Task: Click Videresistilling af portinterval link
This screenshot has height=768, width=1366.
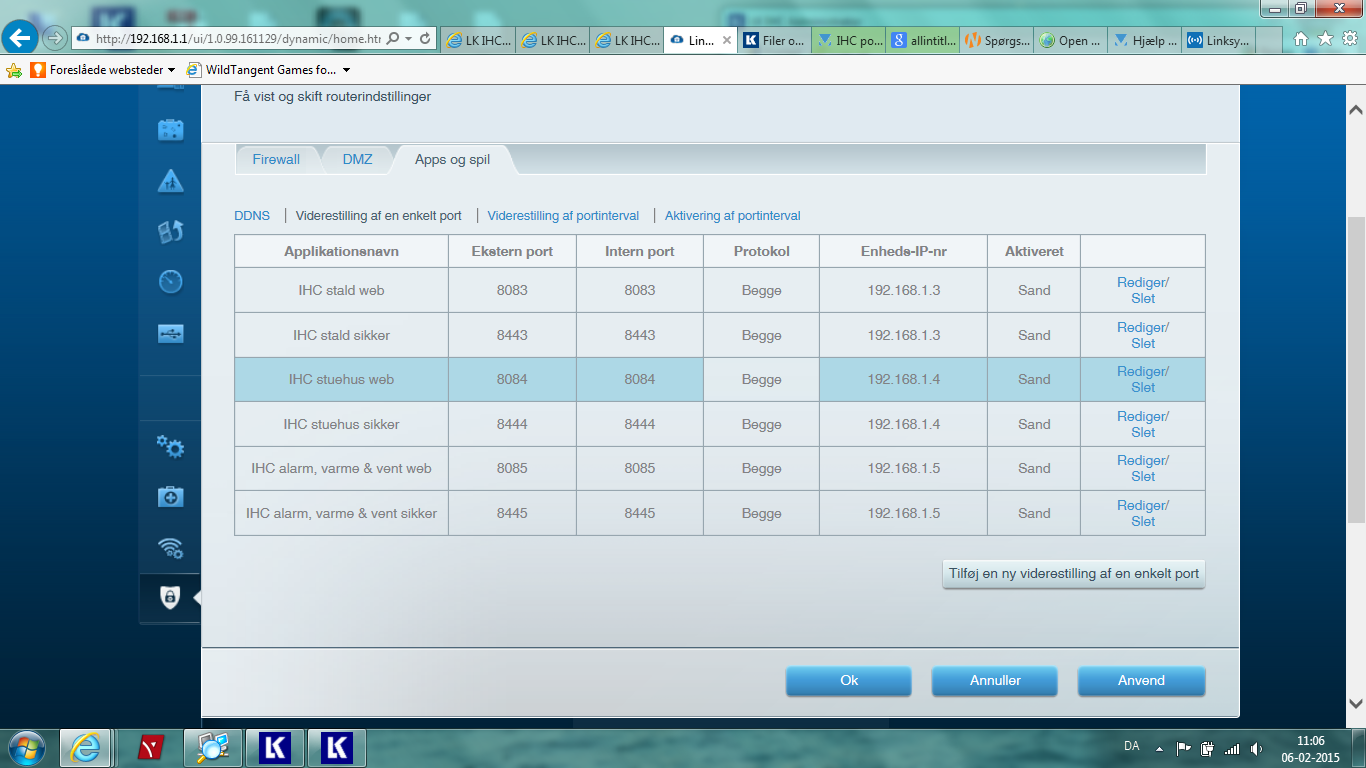Action: [563, 216]
